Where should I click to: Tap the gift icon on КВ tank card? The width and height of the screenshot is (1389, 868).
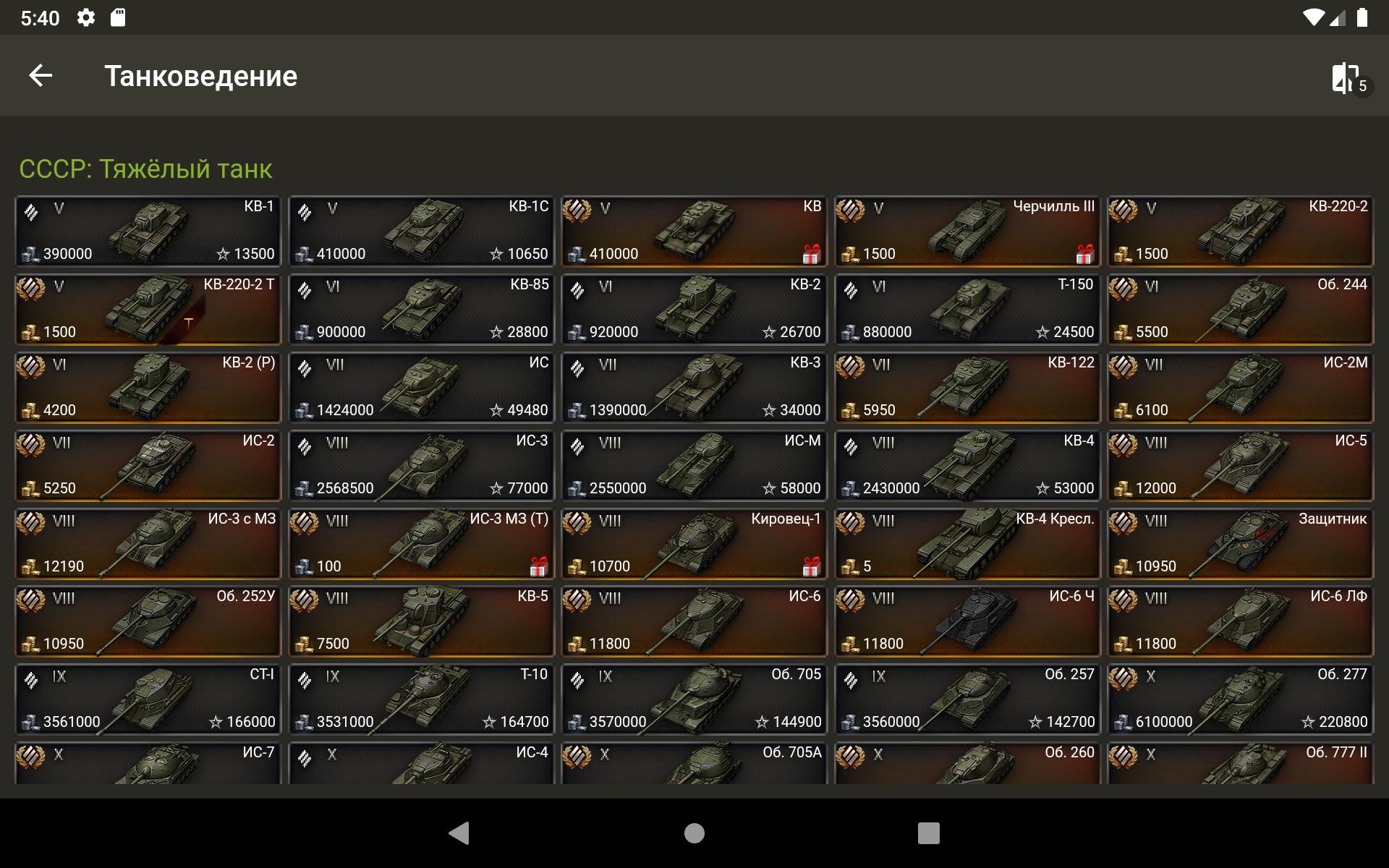[x=812, y=254]
